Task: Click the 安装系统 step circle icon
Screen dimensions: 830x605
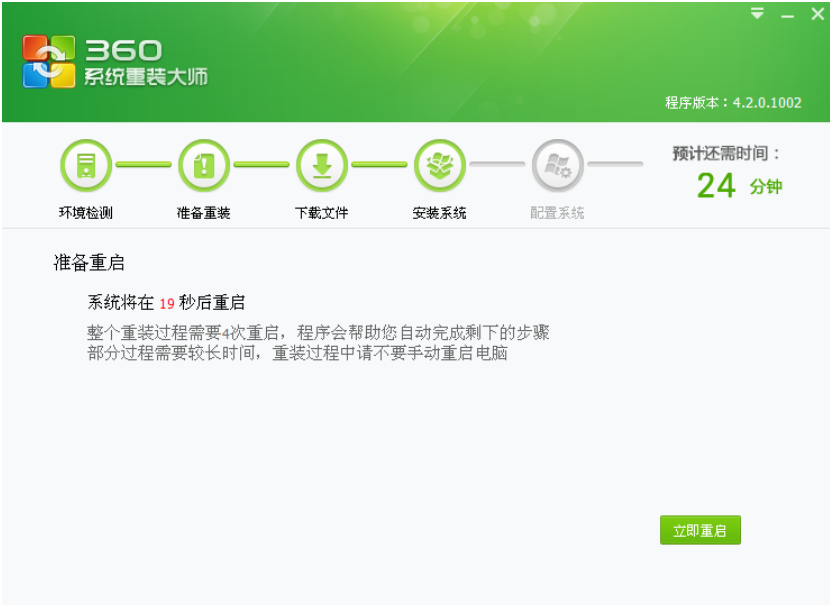Action: tap(439, 165)
